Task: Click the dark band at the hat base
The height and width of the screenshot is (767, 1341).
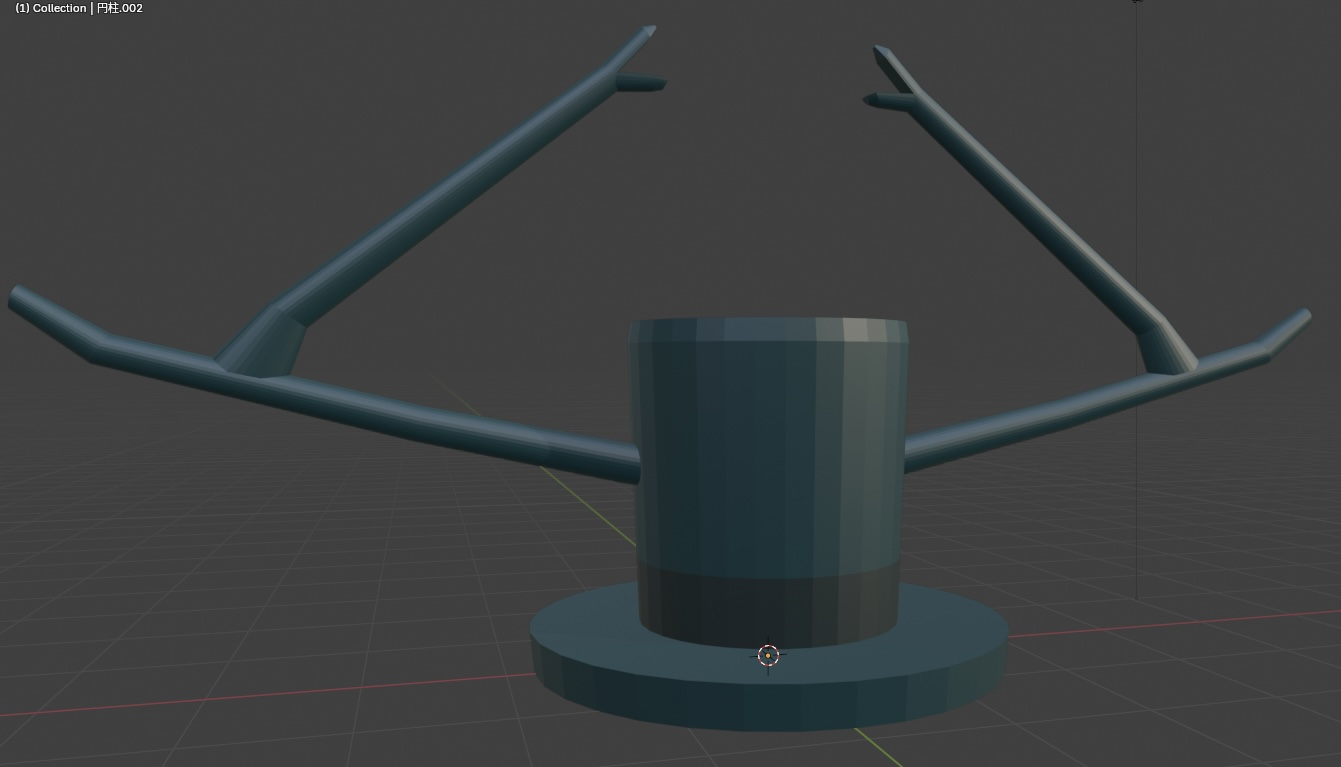Action: coord(768,605)
